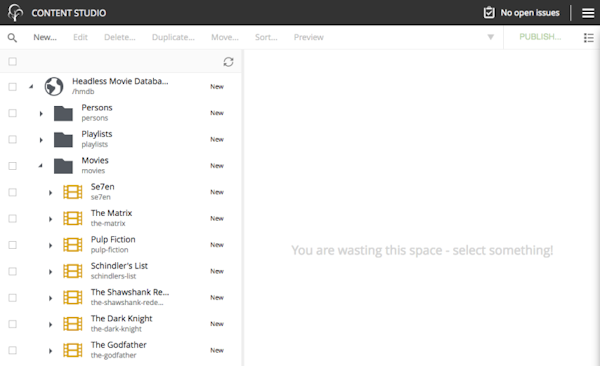Click the Content Studio tree logo
The image size is (600, 366).
coord(15,13)
